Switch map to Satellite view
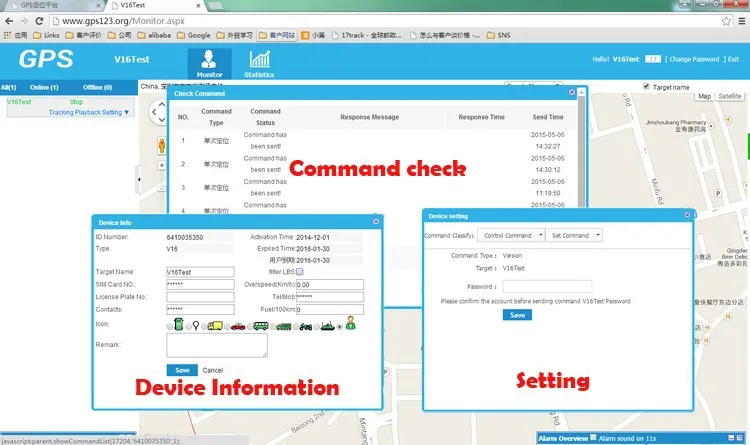The height and width of the screenshot is (445, 750). tap(729, 96)
